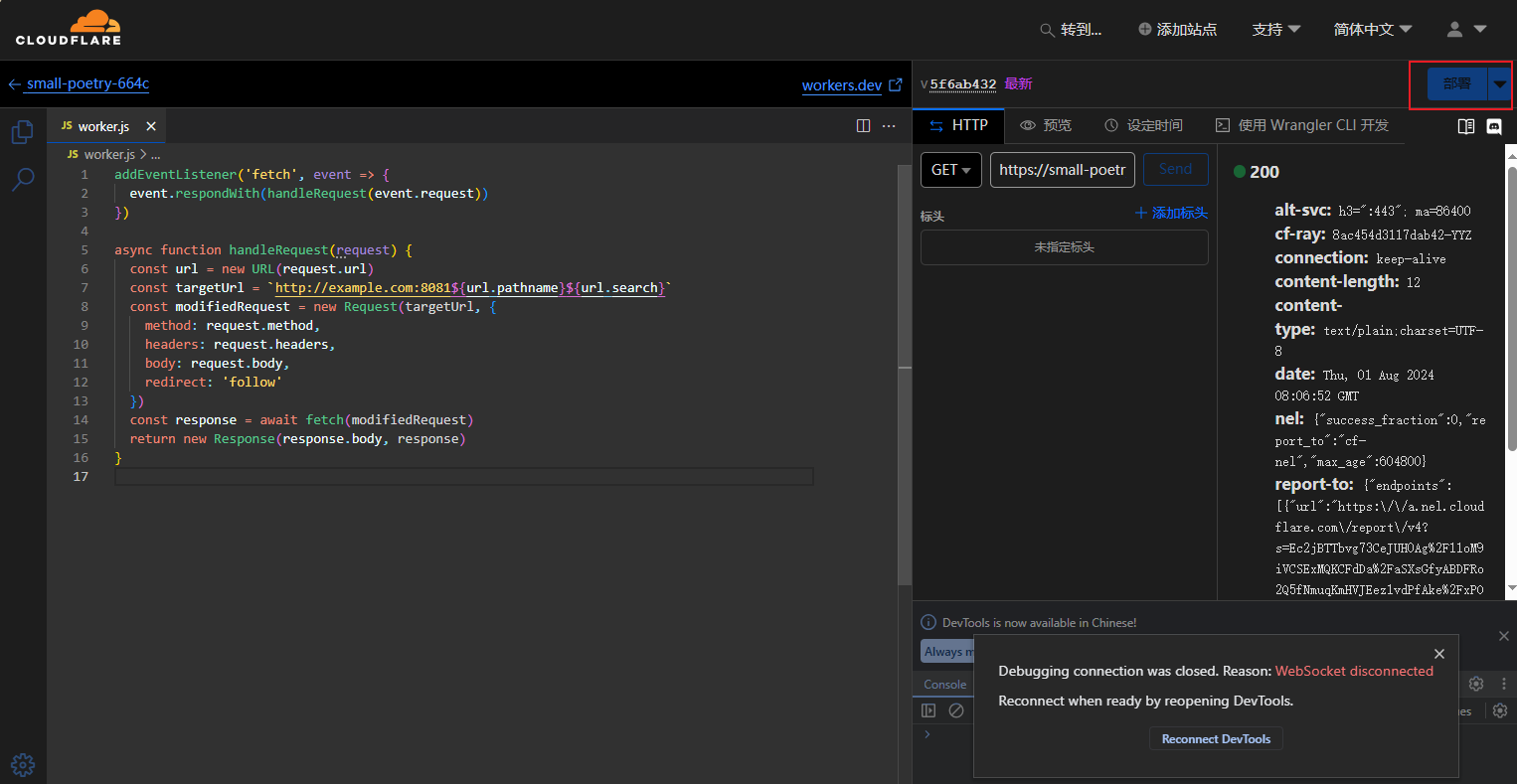Dismiss the DevTools Chinese language notice
This screenshot has height=784, width=1517.
(x=1503, y=636)
